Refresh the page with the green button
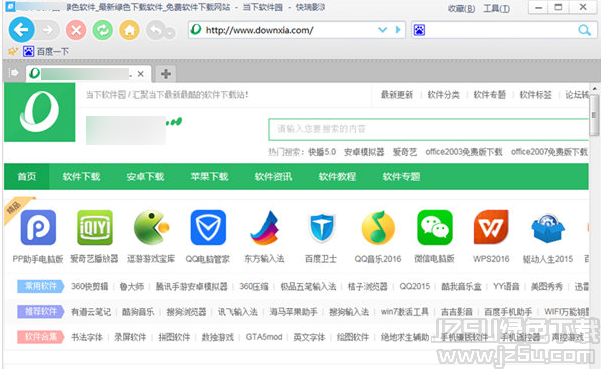This screenshot has height=369, width=601. tap(103, 30)
